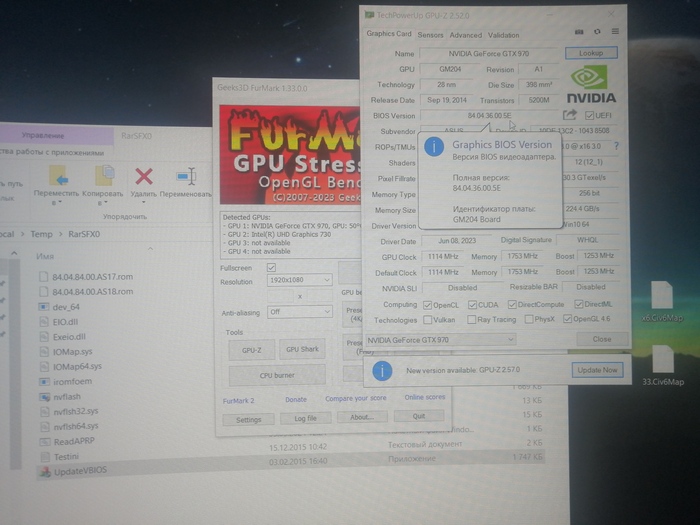Select the file 84.04.84.00.AS17.rom
The height and width of the screenshot is (525, 700).
pyautogui.click(x=92, y=277)
